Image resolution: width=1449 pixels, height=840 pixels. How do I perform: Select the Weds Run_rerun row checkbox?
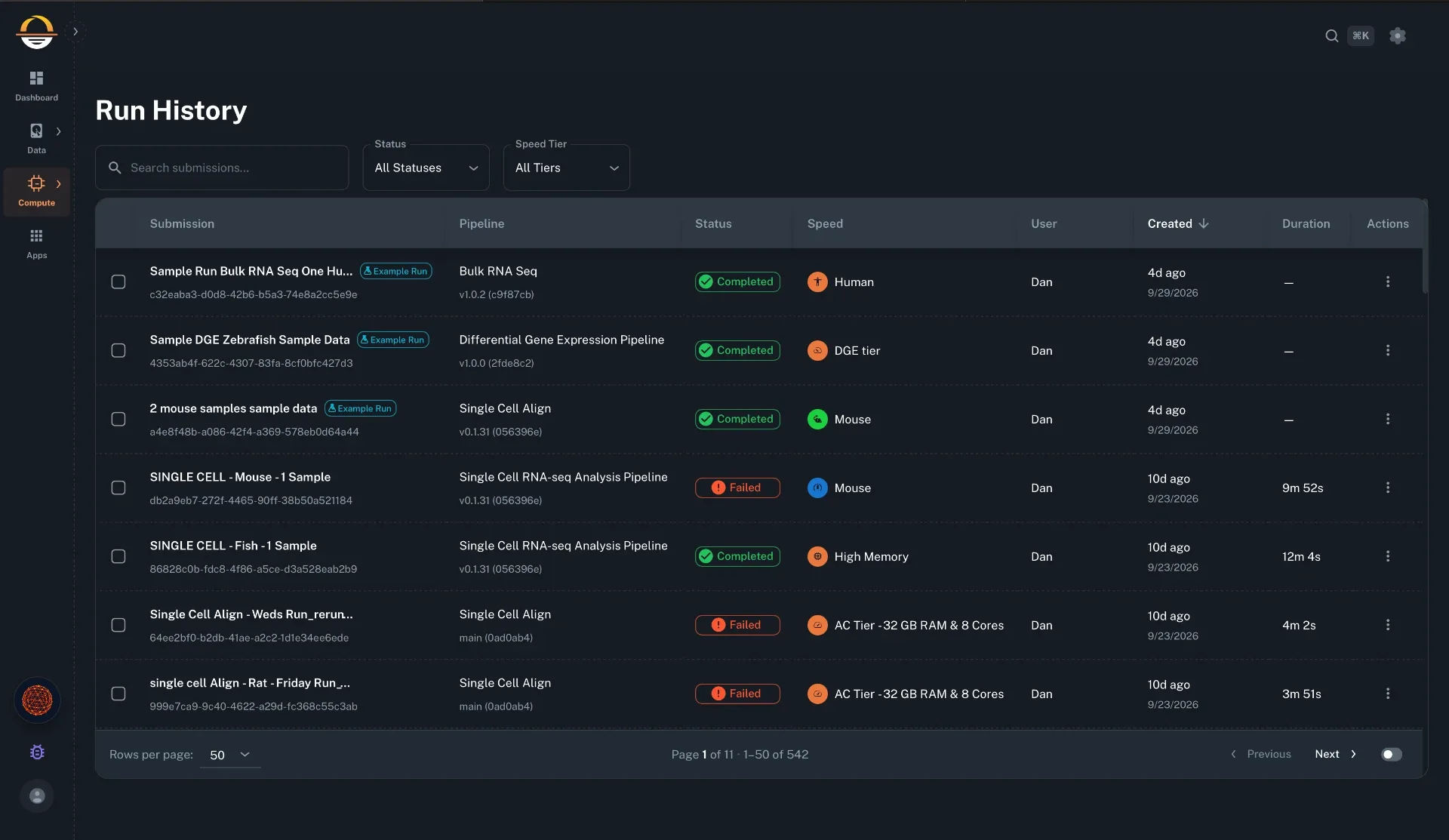(118, 625)
